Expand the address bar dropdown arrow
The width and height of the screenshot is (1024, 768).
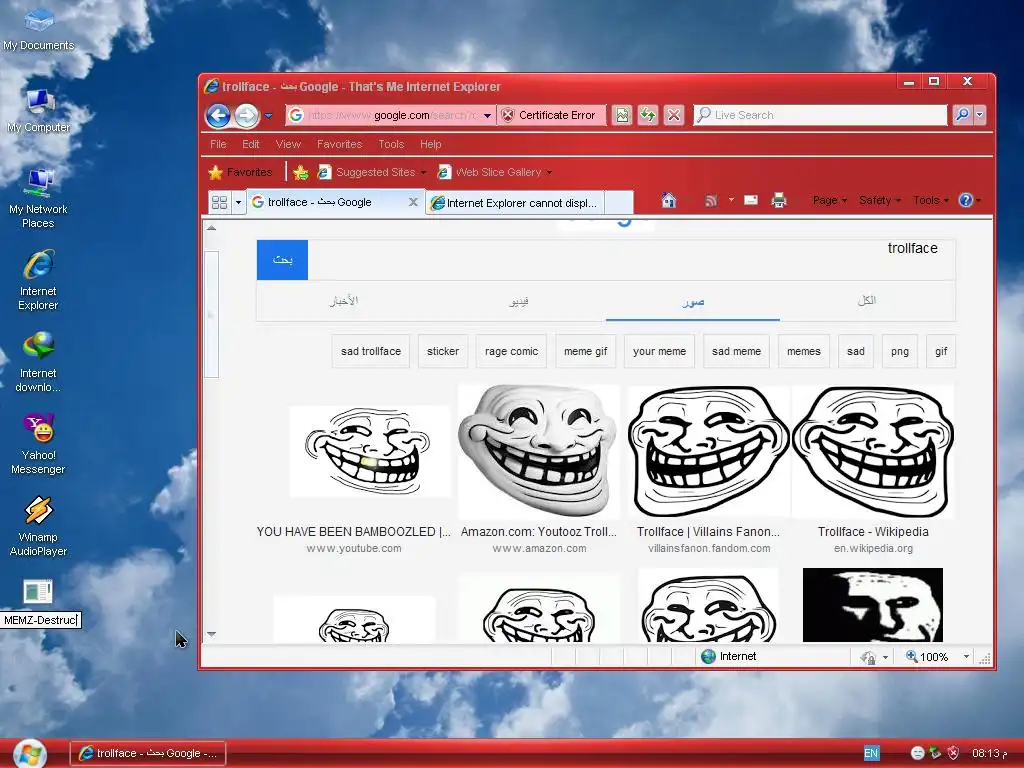tap(487, 116)
